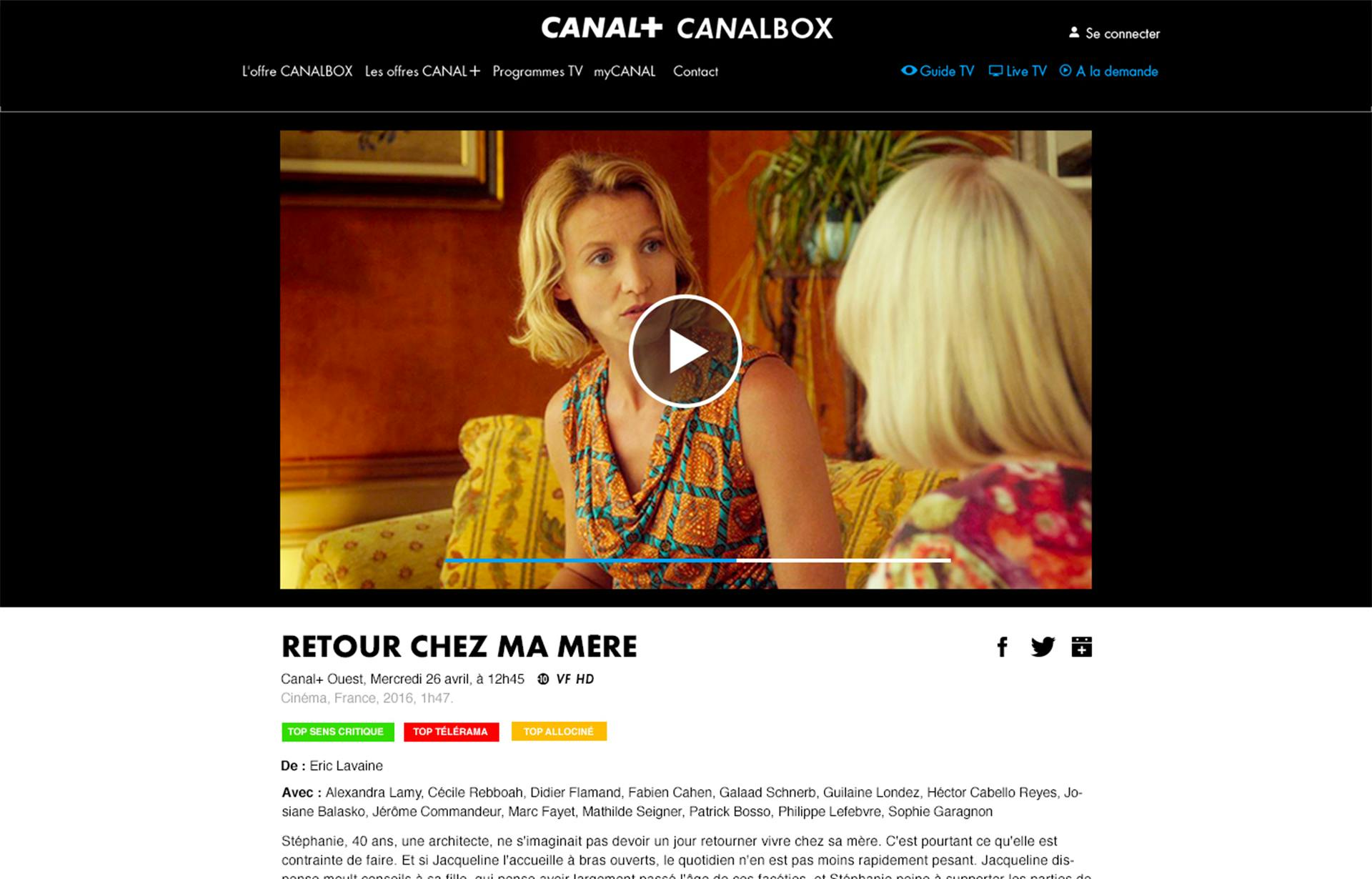The height and width of the screenshot is (879, 1372).
Task: Share on Twitter bird icon
Action: [x=1043, y=647]
